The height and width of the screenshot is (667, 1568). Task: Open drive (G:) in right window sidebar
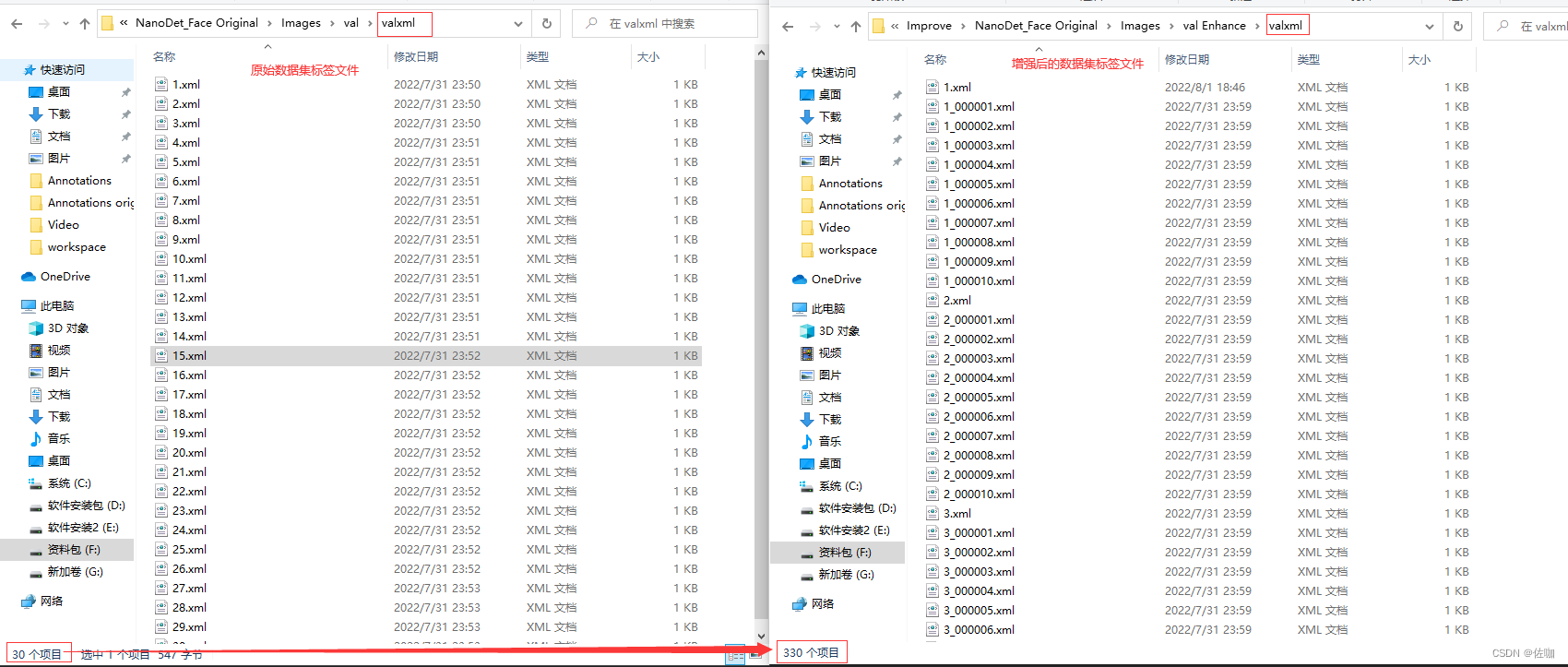pos(837,574)
